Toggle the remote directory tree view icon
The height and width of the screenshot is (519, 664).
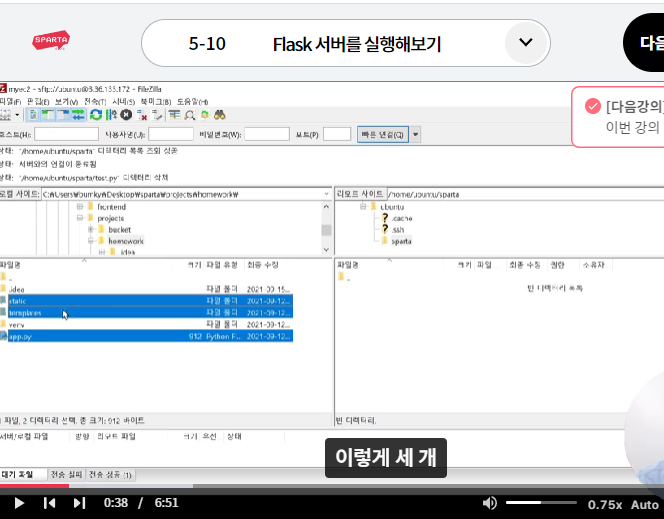pos(63,115)
